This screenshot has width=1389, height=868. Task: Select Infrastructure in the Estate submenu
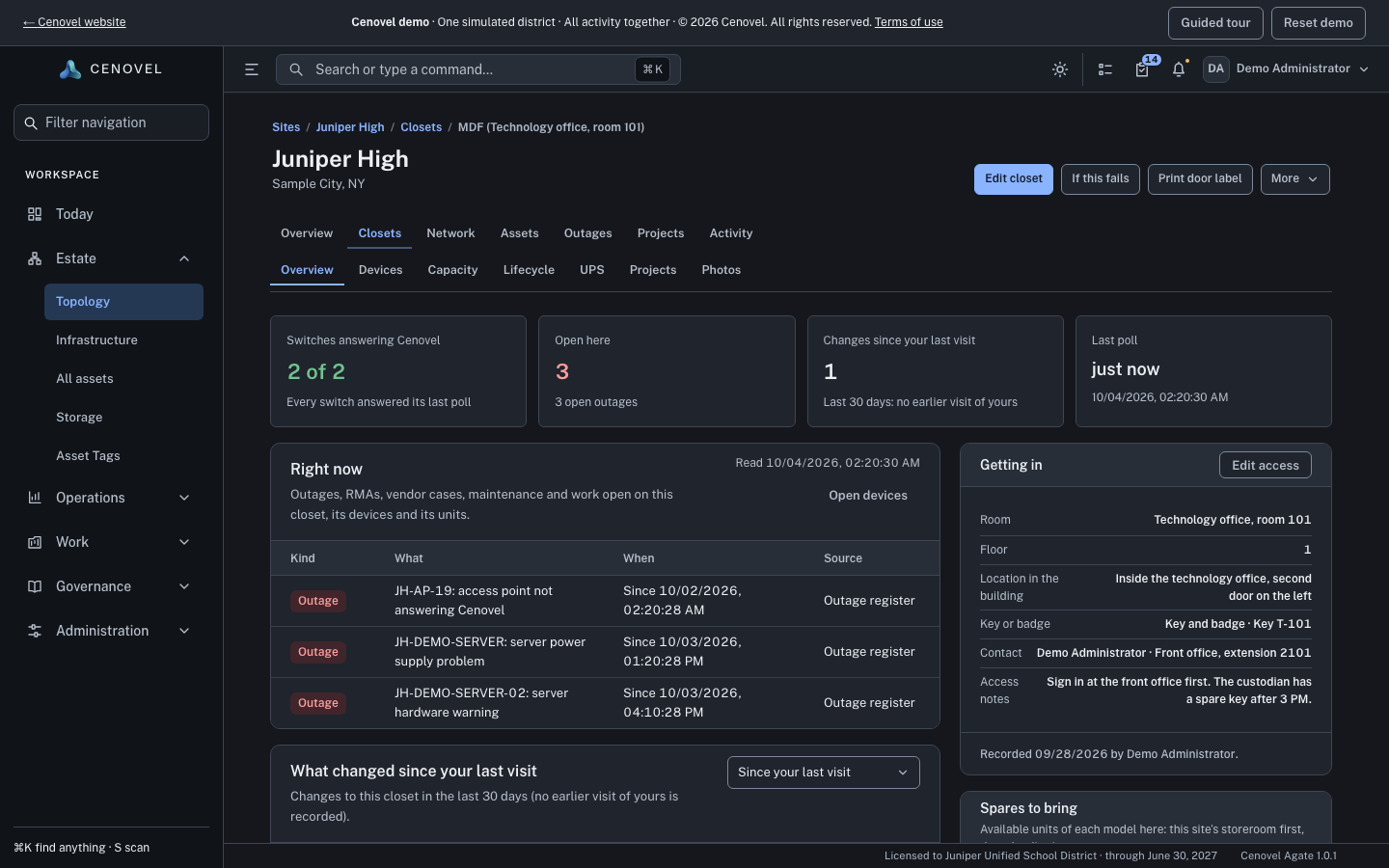coord(123,340)
